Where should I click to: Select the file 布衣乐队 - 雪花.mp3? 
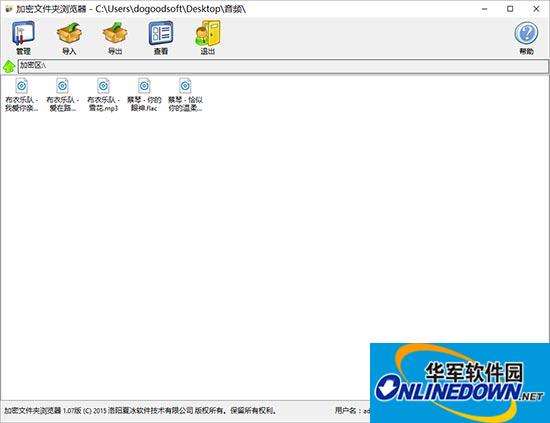click(103, 95)
